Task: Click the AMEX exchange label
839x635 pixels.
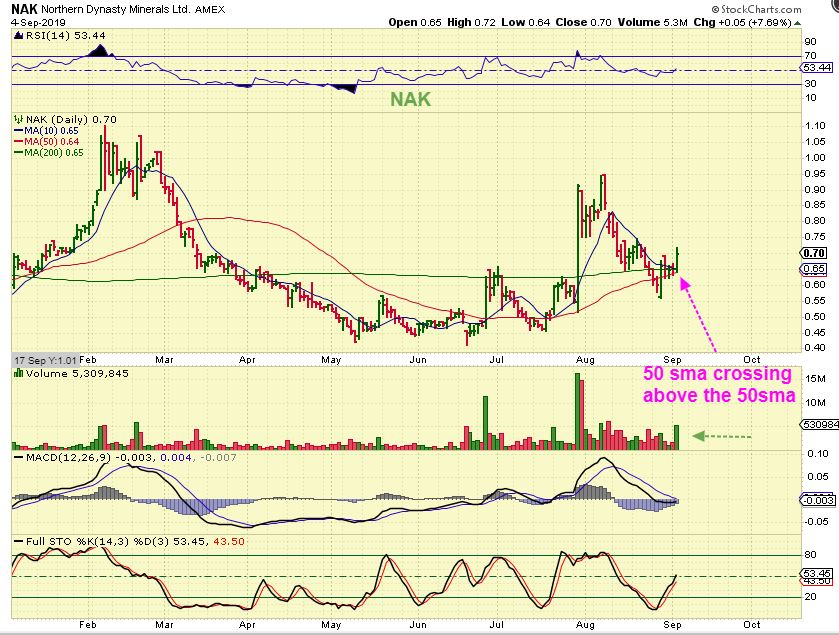Action: click(210, 10)
